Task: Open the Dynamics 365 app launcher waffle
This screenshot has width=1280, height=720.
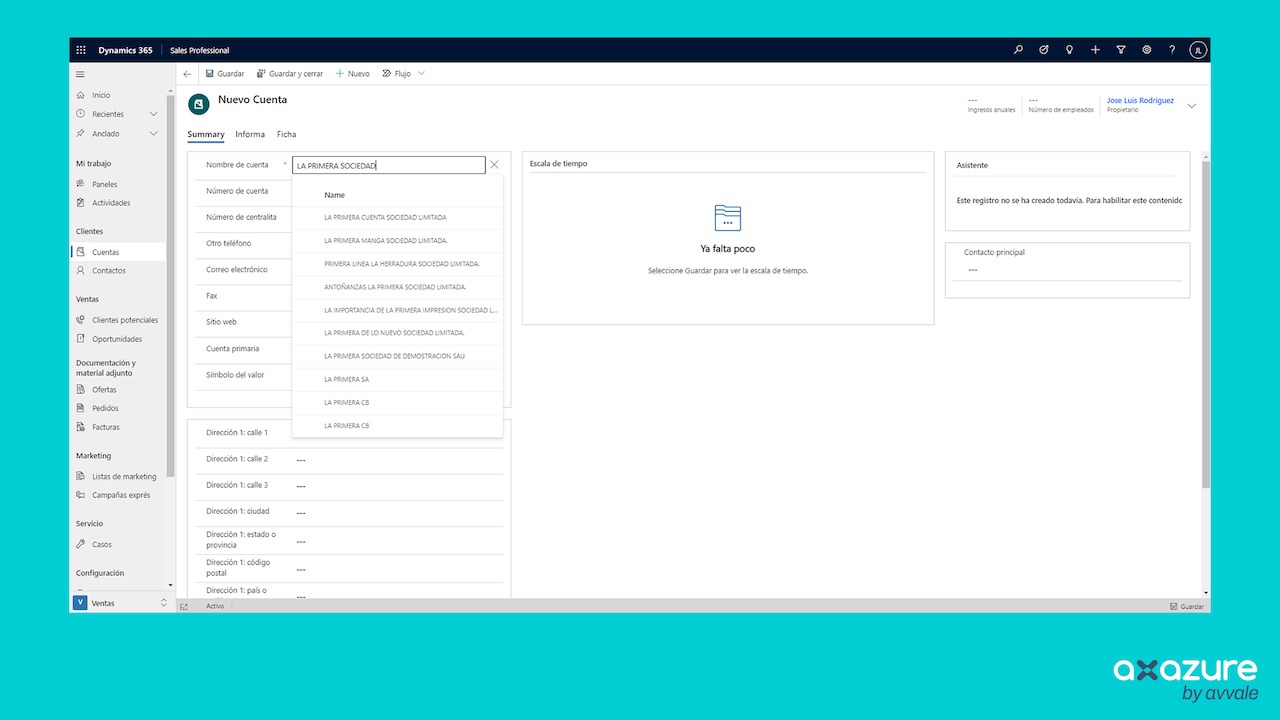Action: coord(81,50)
